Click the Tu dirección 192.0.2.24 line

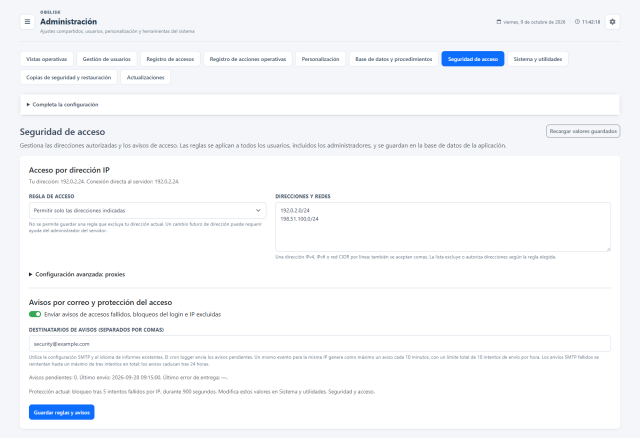(104, 182)
